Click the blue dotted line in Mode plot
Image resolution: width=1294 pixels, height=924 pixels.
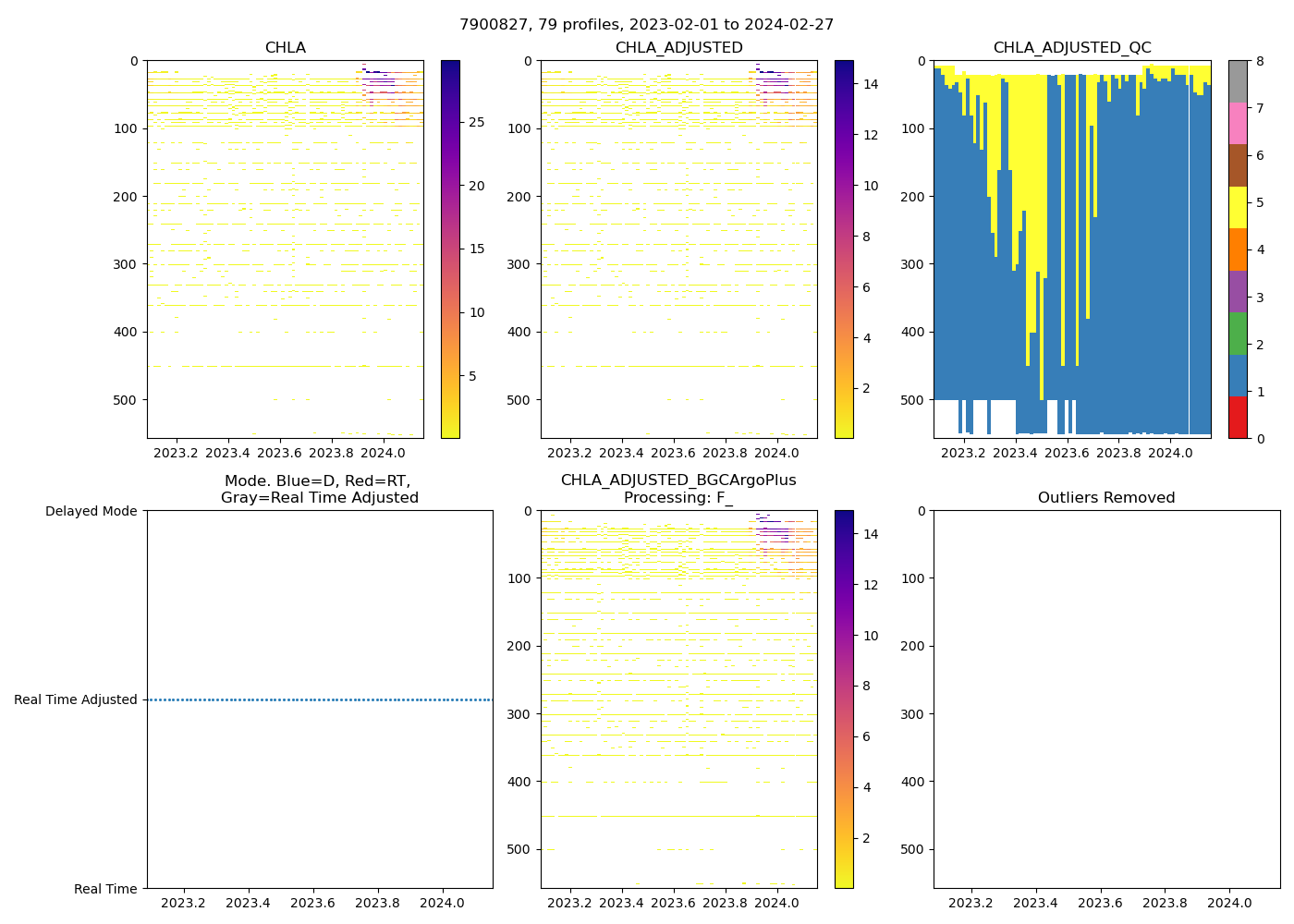pos(320,699)
